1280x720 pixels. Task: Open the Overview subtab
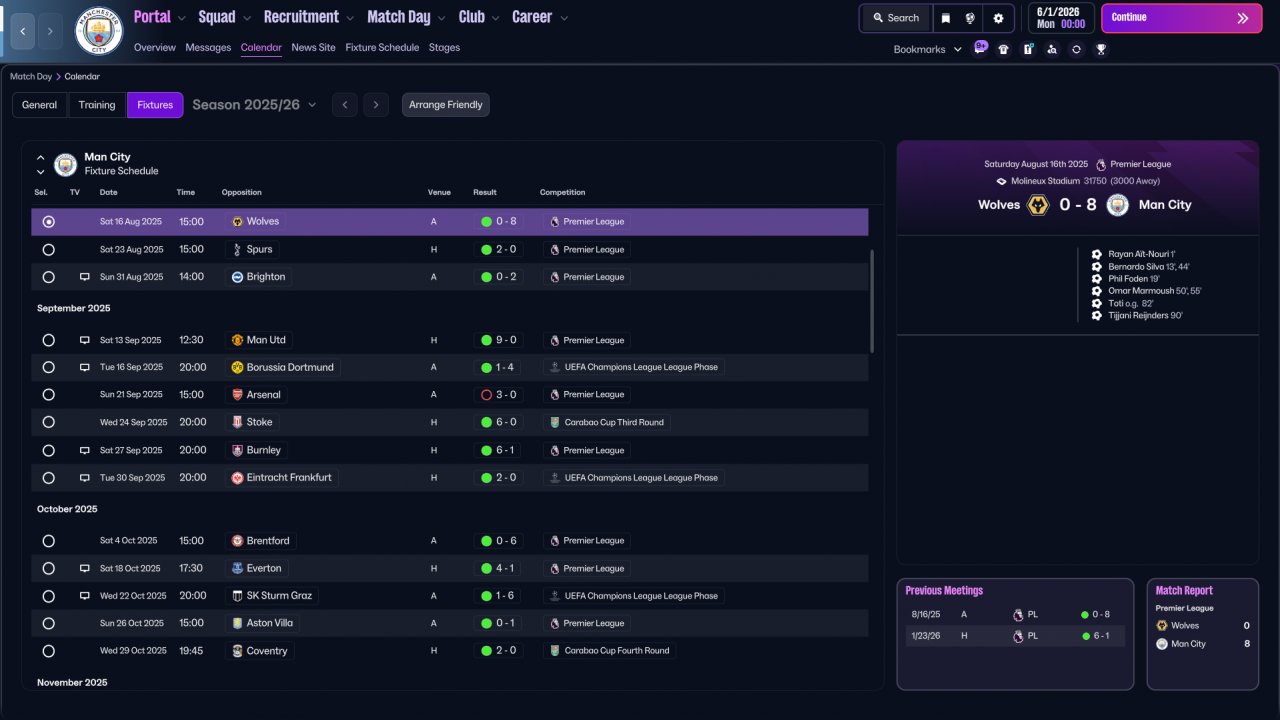tap(154, 47)
